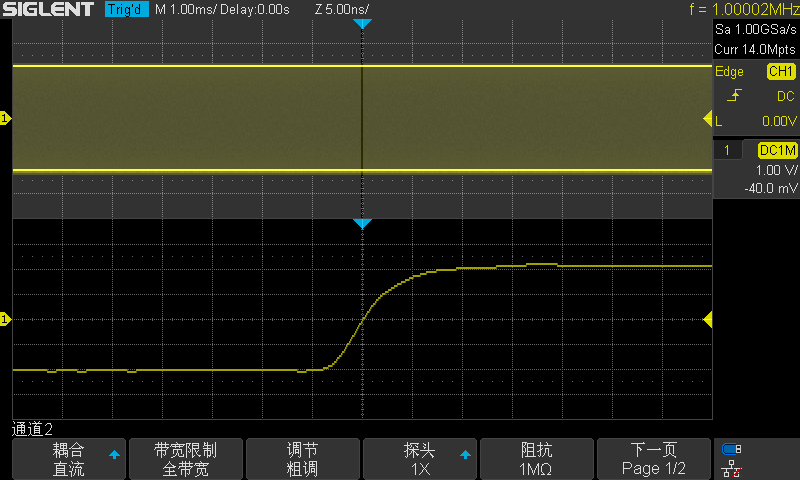Select the blue trigger position marker at top
This screenshot has height=480, width=800.
(x=362, y=22)
